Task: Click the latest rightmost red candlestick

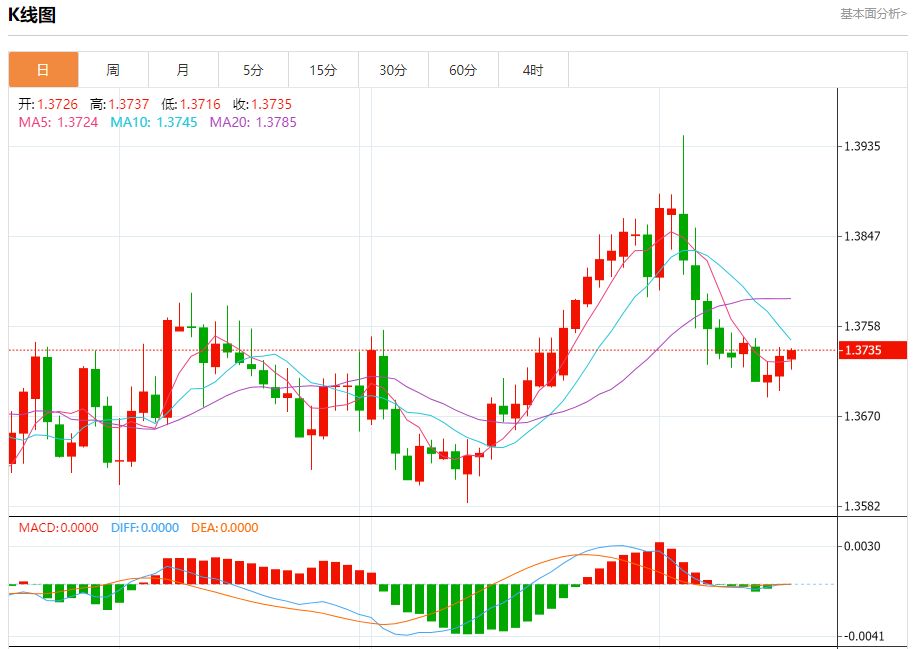Action: point(791,354)
